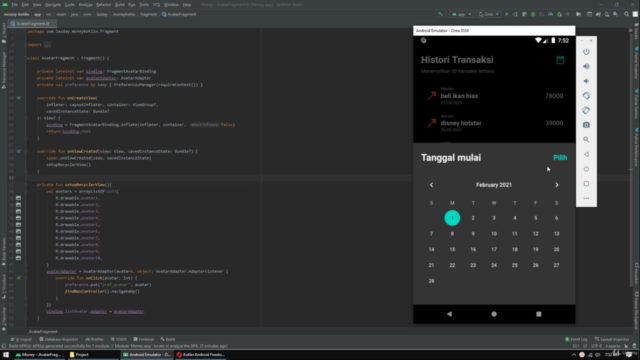Click the fragment breadcrumb segment
The image size is (640, 360).
(x=148, y=14)
